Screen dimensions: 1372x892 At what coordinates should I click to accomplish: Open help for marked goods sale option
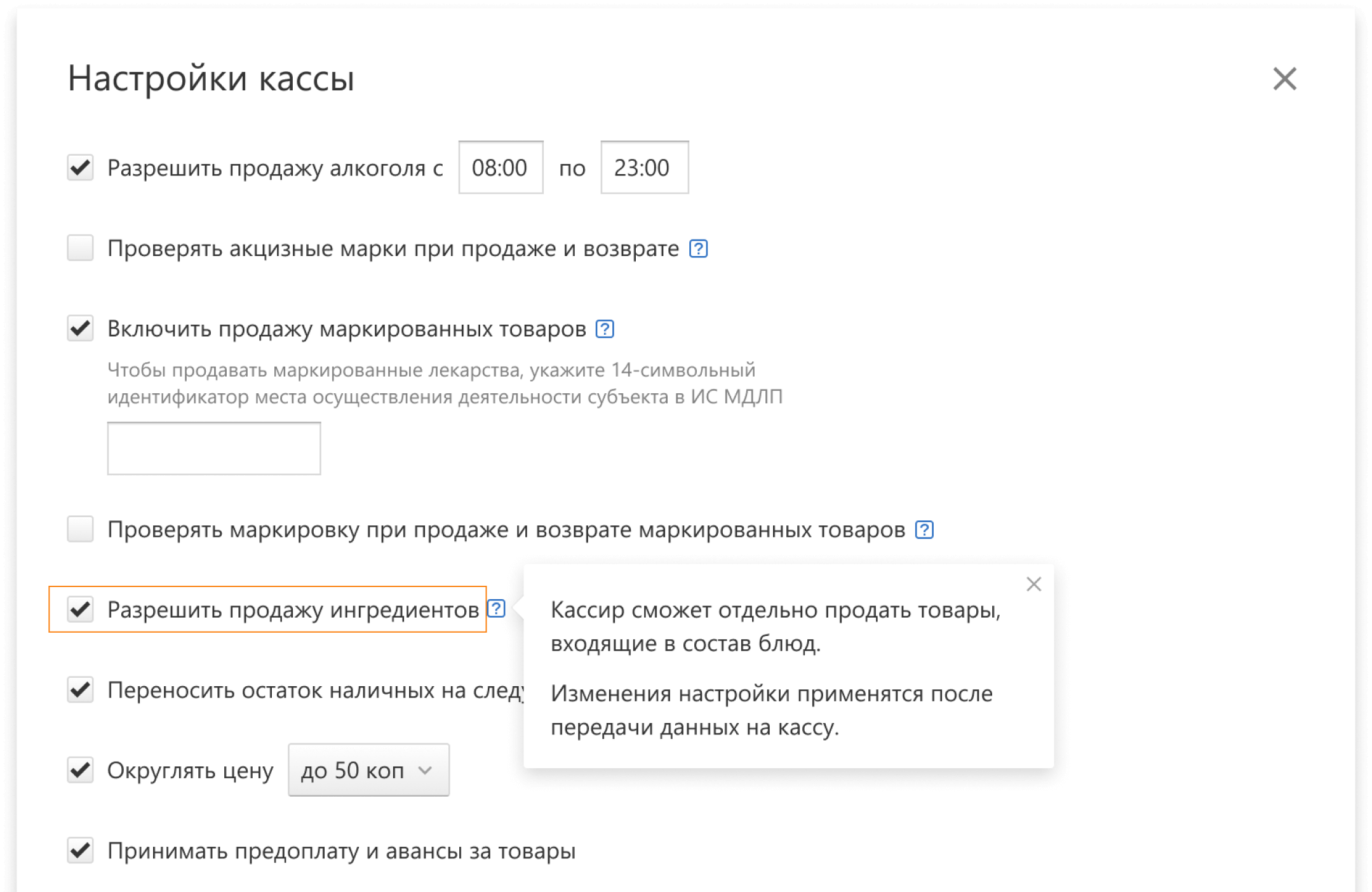(604, 329)
